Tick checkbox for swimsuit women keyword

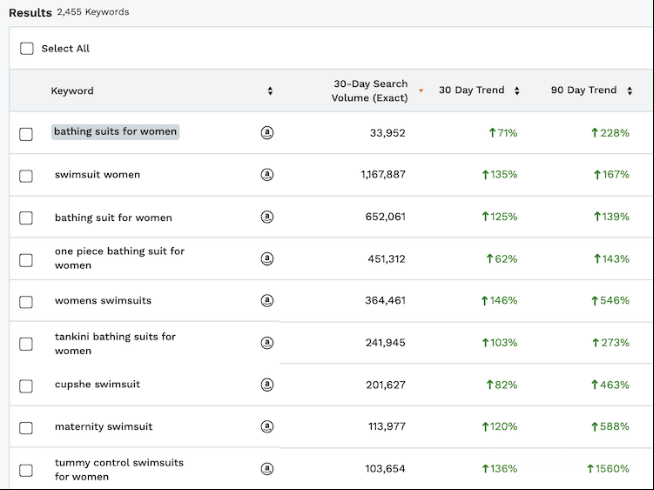[26, 176]
